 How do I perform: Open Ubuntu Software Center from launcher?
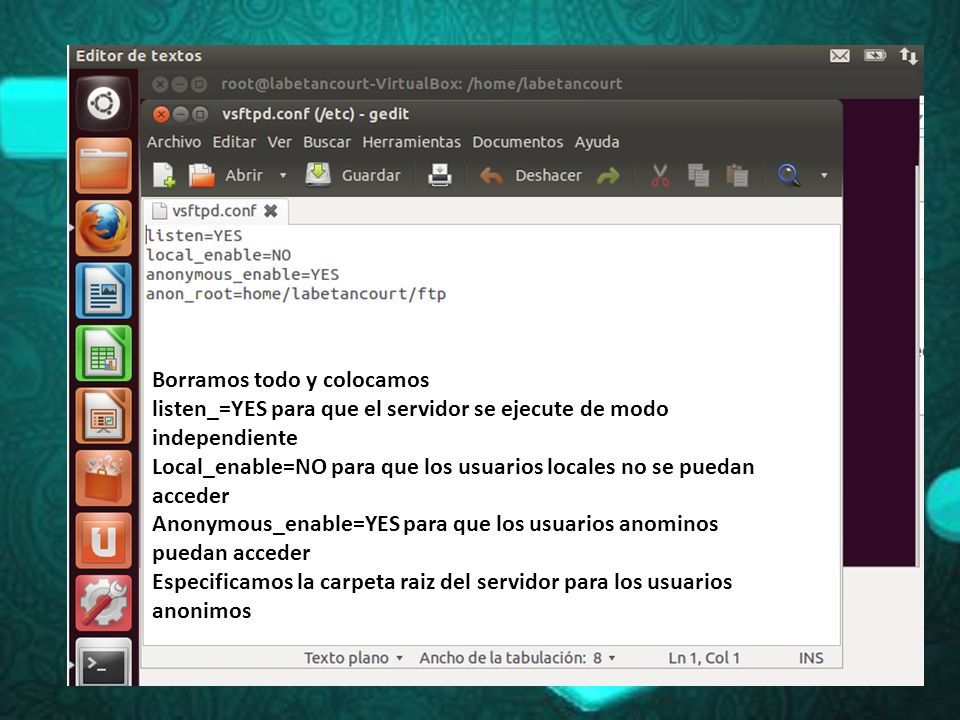[x=103, y=478]
